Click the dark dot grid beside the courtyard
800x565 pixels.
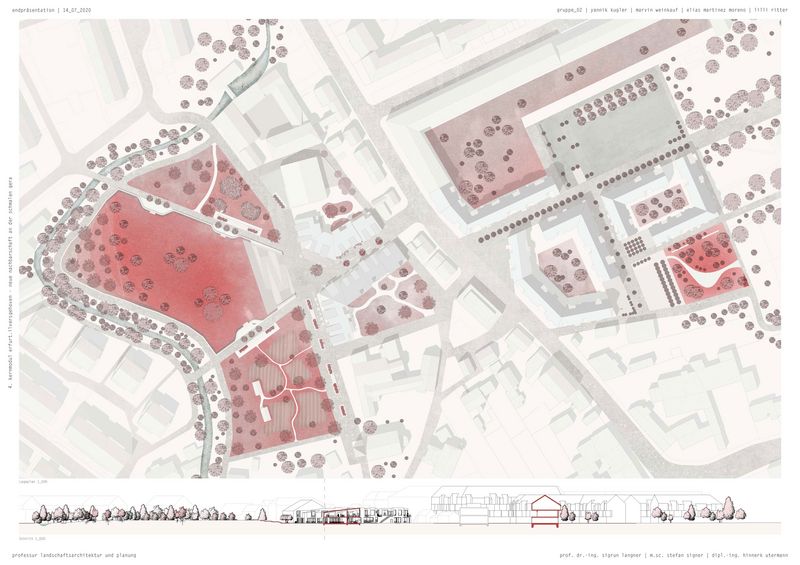coord(632,247)
